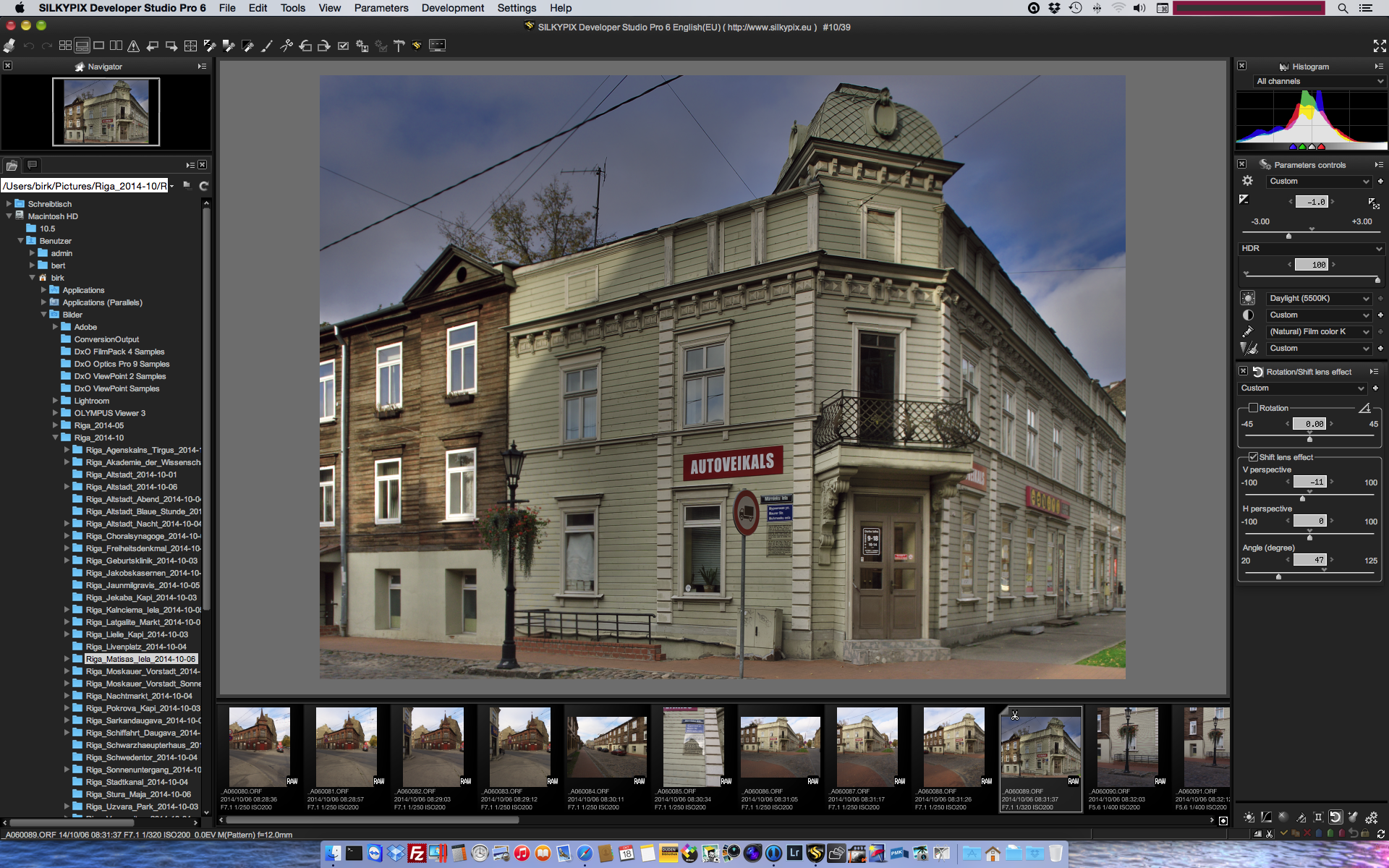Open the HDR mode dropdown
Image resolution: width=1389 pixels, height=868 pixels.
point(1311,249)
